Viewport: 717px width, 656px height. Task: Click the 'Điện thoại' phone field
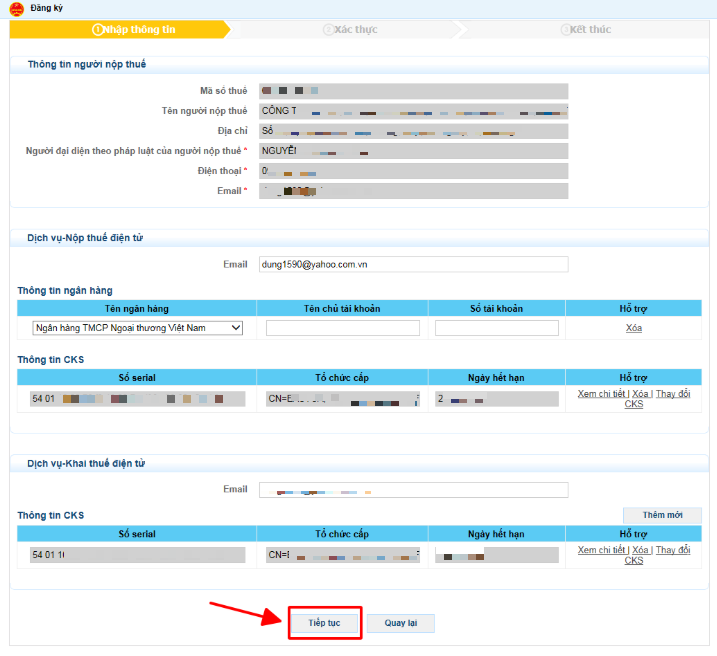(x=413, y=171)
